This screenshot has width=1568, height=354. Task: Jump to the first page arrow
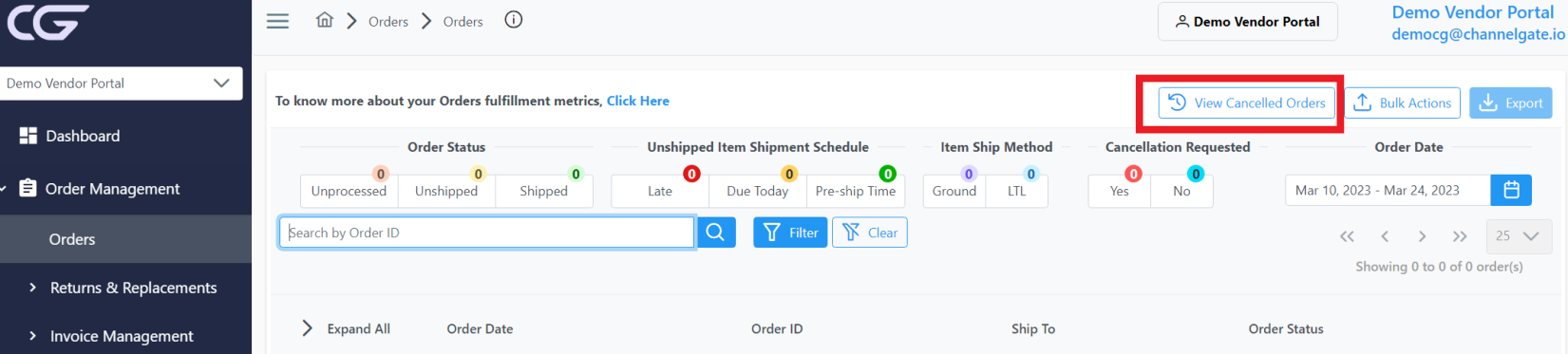click(x=1347, y=236)
